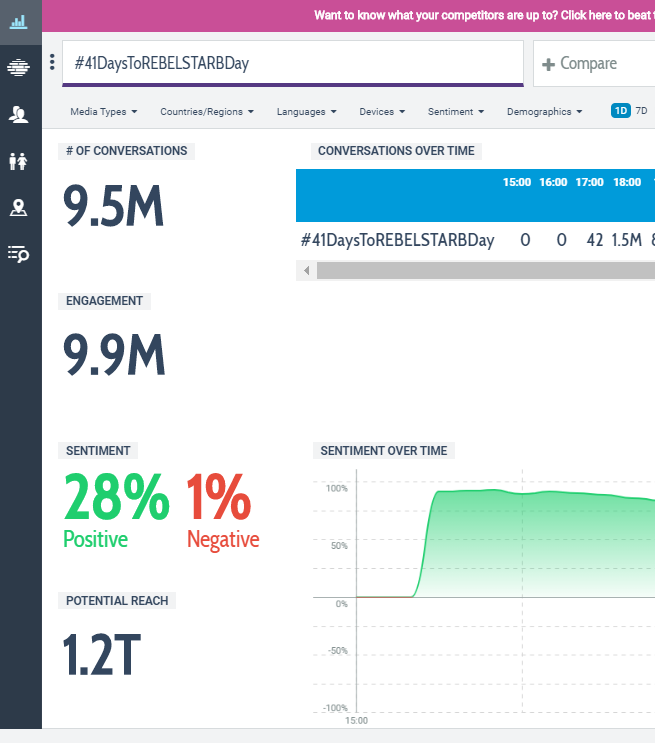Click the horizontal scrollbar under the table

pyautogui.click(x=486, y=271)
